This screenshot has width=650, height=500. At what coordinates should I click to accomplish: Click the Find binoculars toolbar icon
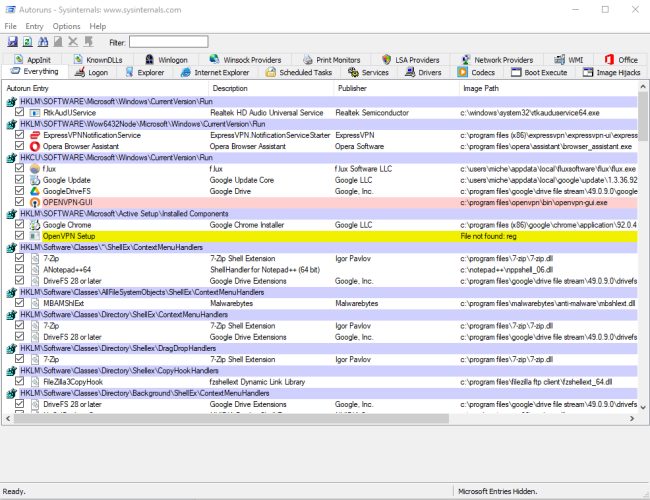[x=43, y=41]
